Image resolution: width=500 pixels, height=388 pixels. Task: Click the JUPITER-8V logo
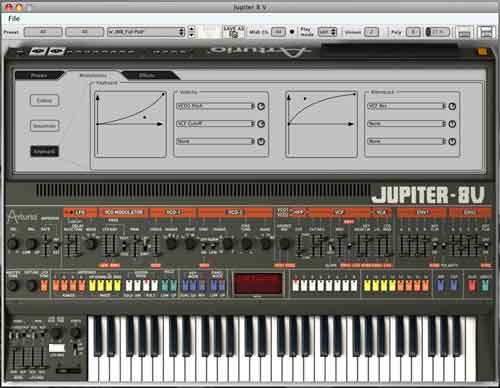[428, 195]
